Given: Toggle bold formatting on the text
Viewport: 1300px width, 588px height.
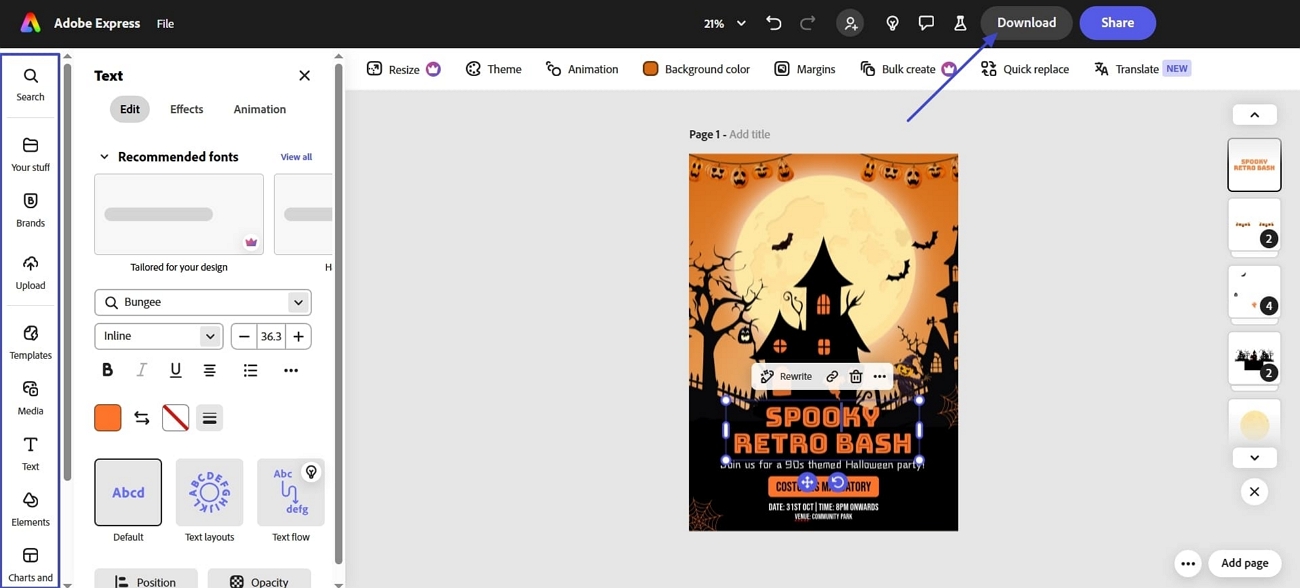Looking at the screenshot, I should [107, 370].
